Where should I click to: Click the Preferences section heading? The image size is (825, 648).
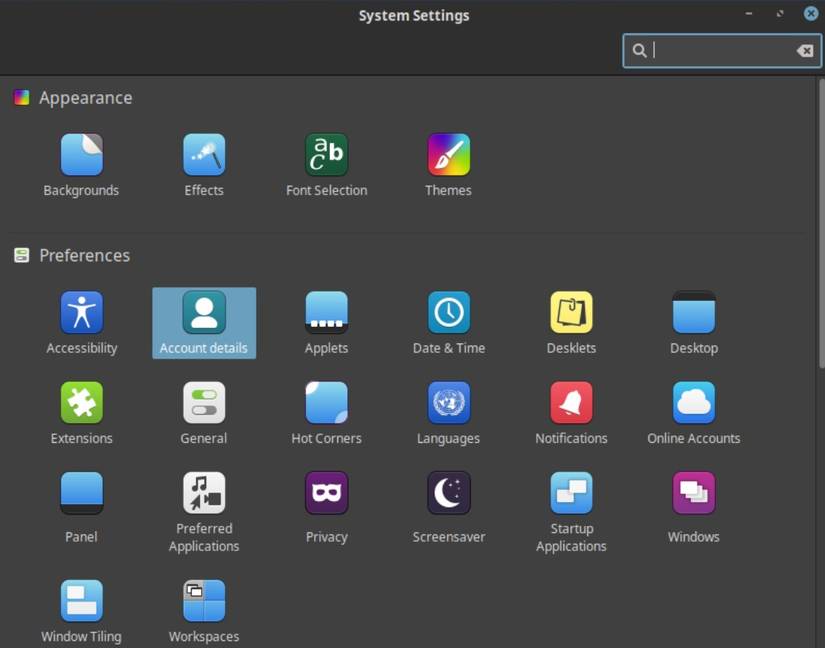tap(85, 256)
